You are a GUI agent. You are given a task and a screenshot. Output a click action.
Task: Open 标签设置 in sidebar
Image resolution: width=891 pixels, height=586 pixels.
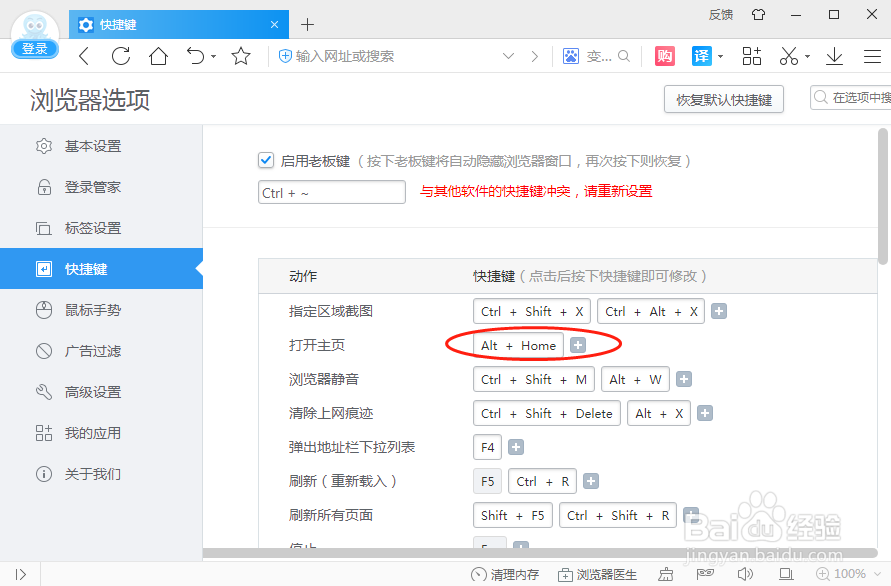101,228
